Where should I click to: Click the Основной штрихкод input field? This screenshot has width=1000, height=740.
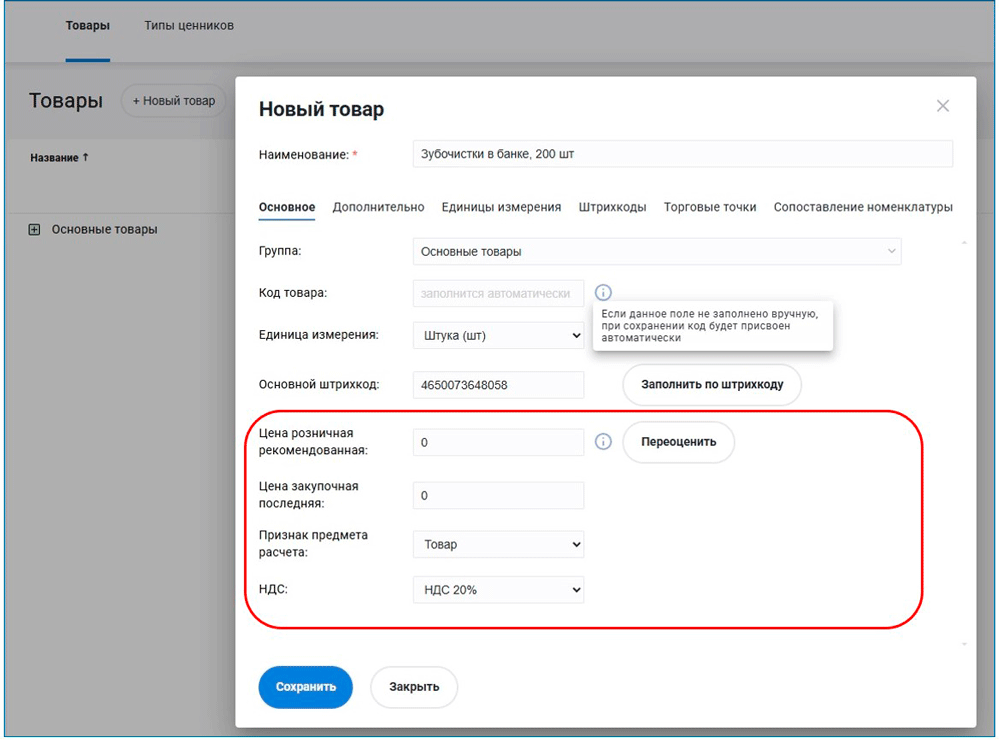498,385
